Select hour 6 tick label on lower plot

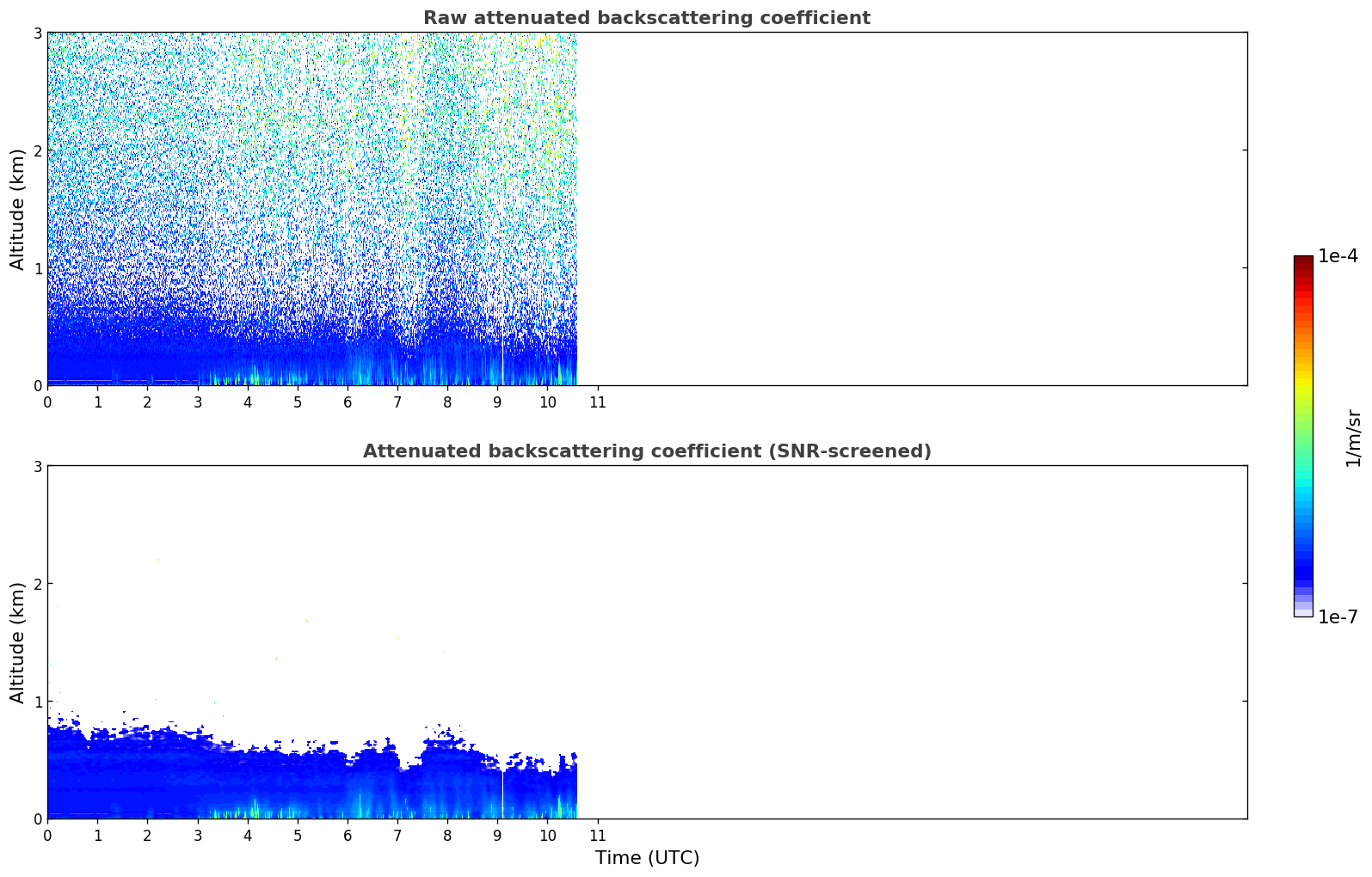click(x=348, y=836)
